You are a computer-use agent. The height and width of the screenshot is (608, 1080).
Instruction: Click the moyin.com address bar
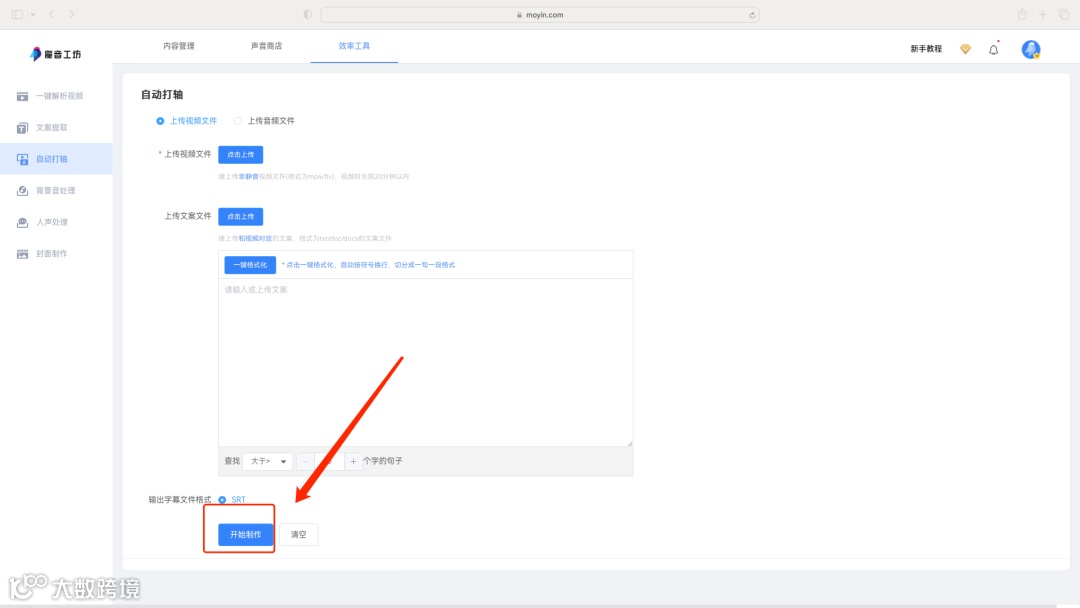click(539, 14)
